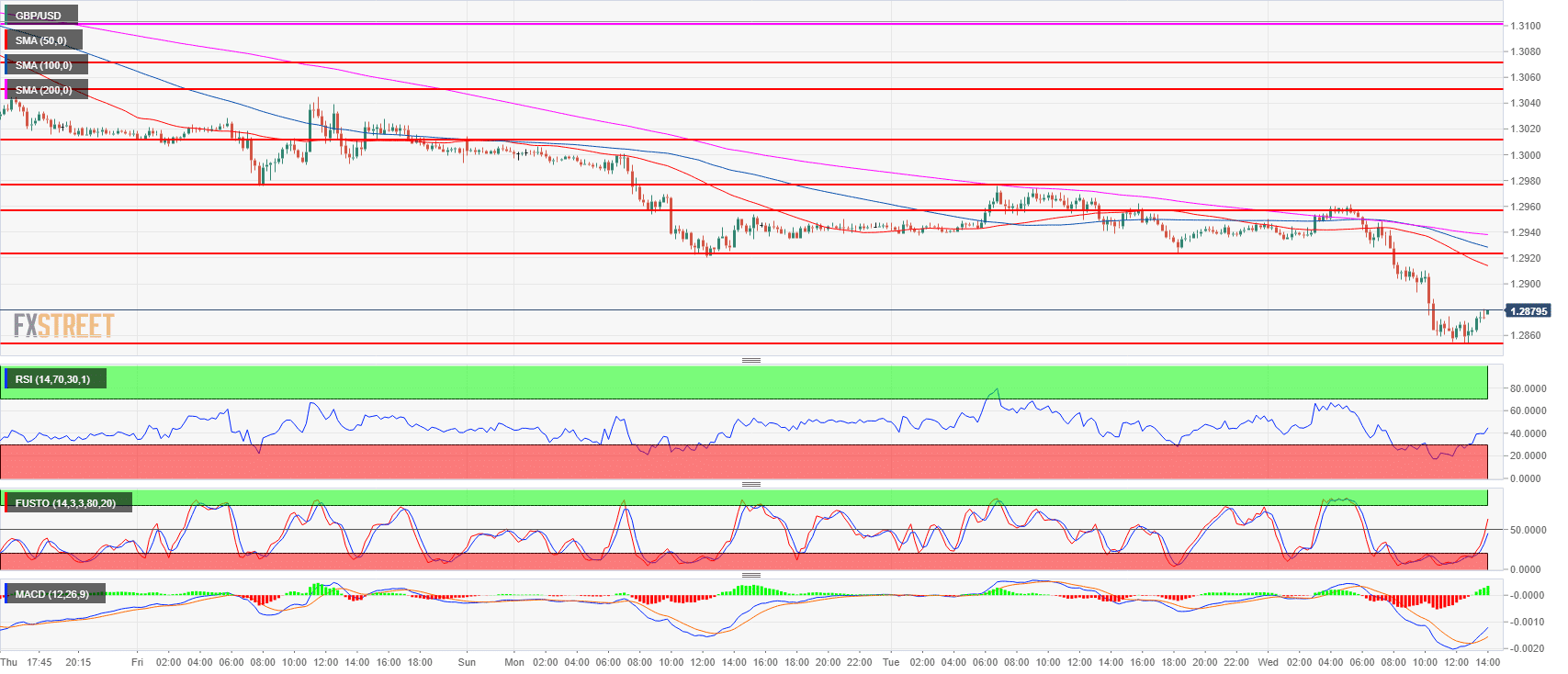Click the 1.3000 price axis value
The height and width of the screenshot is (674, 1568).
point(1526,155)
